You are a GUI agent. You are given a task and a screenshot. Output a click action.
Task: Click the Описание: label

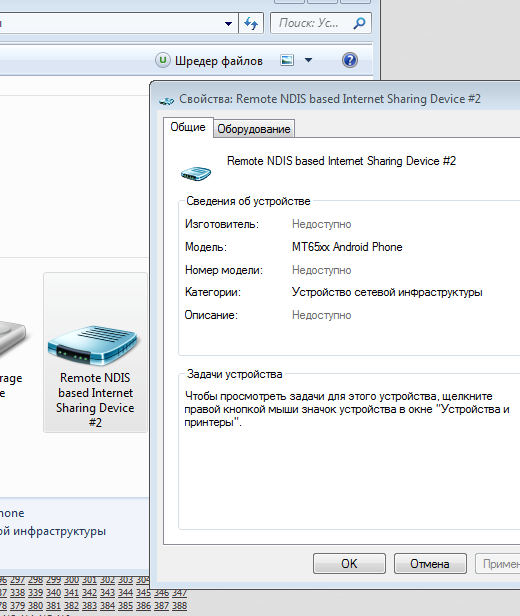tap(211, 315)
